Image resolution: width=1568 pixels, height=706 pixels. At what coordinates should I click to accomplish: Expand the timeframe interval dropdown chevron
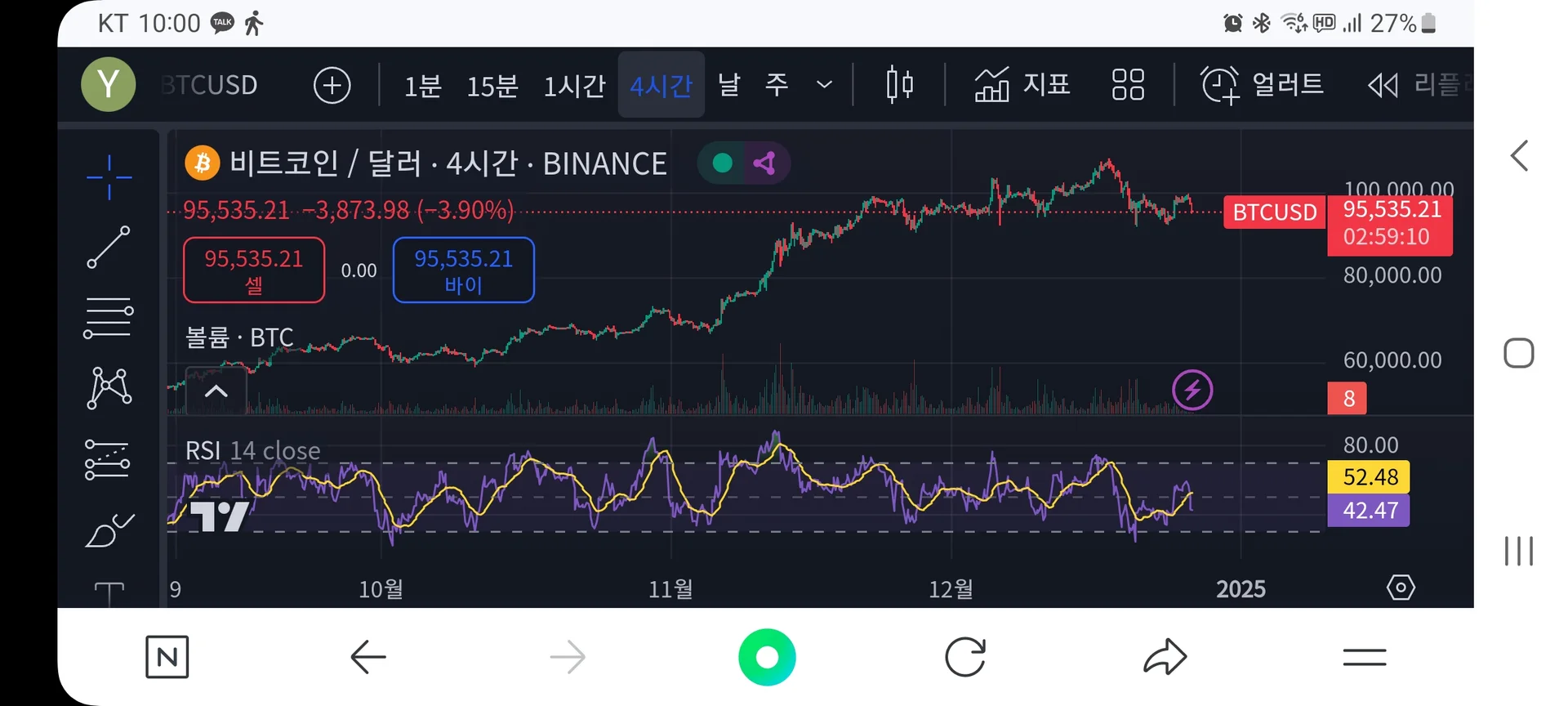tap(825, 85)
